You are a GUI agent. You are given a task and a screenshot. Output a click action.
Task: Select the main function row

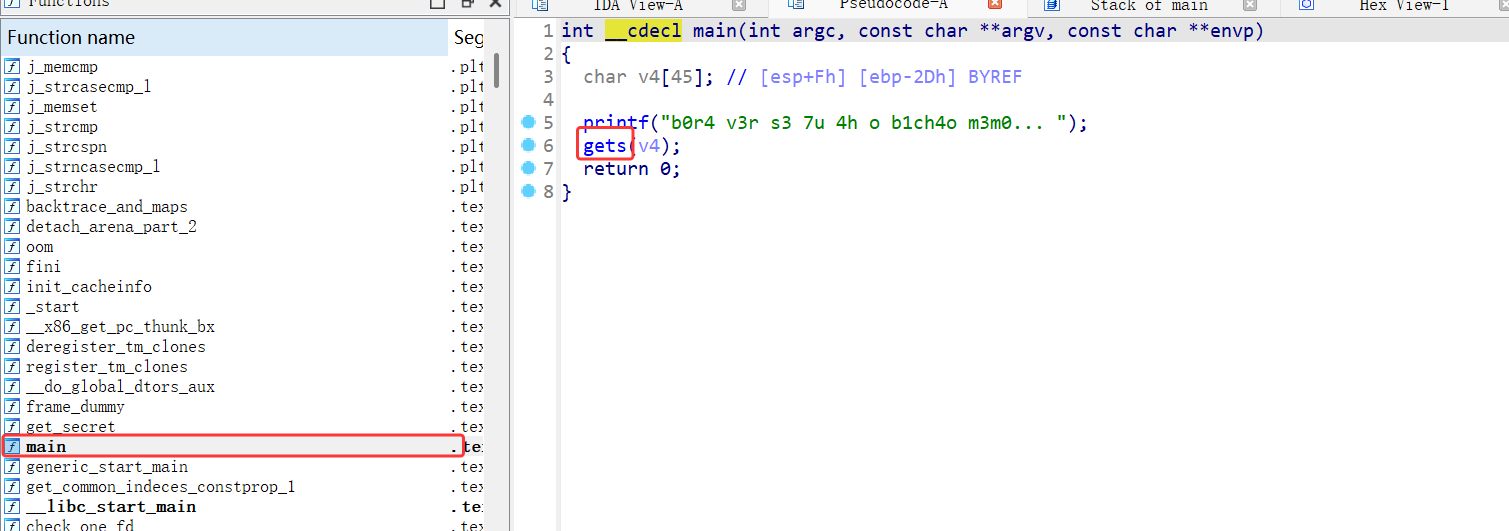point(243,447)
